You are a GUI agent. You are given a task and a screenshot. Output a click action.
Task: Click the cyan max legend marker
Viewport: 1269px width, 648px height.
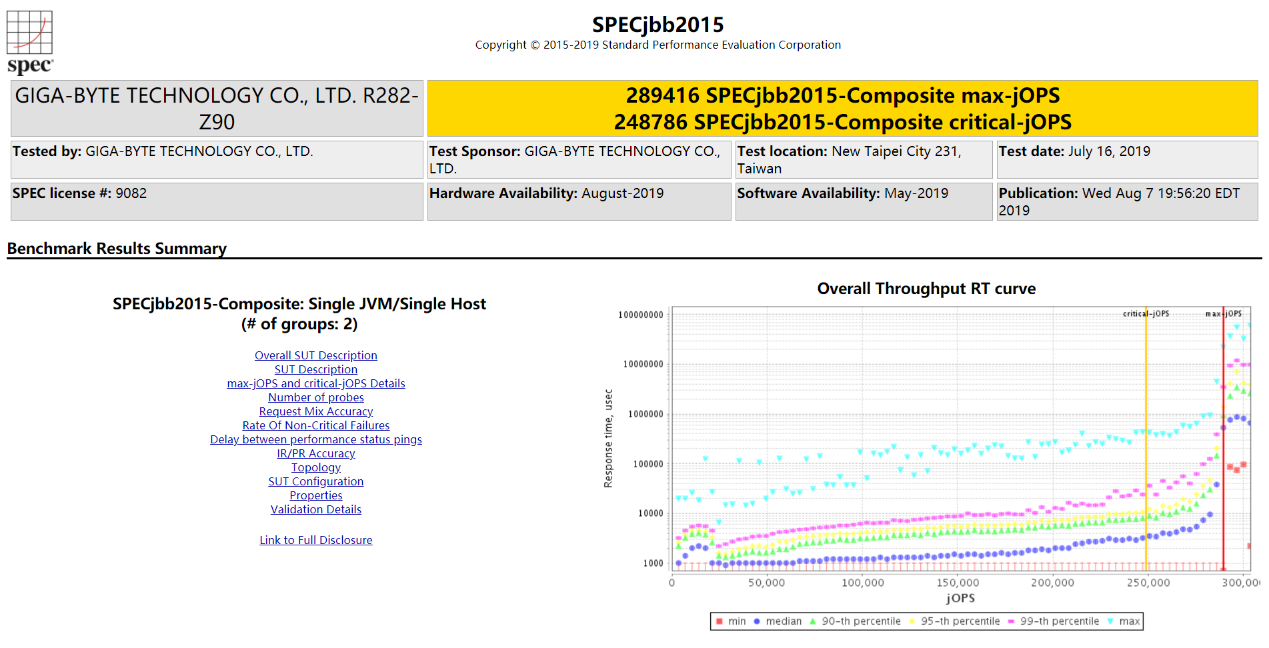tap(1111, 621)
